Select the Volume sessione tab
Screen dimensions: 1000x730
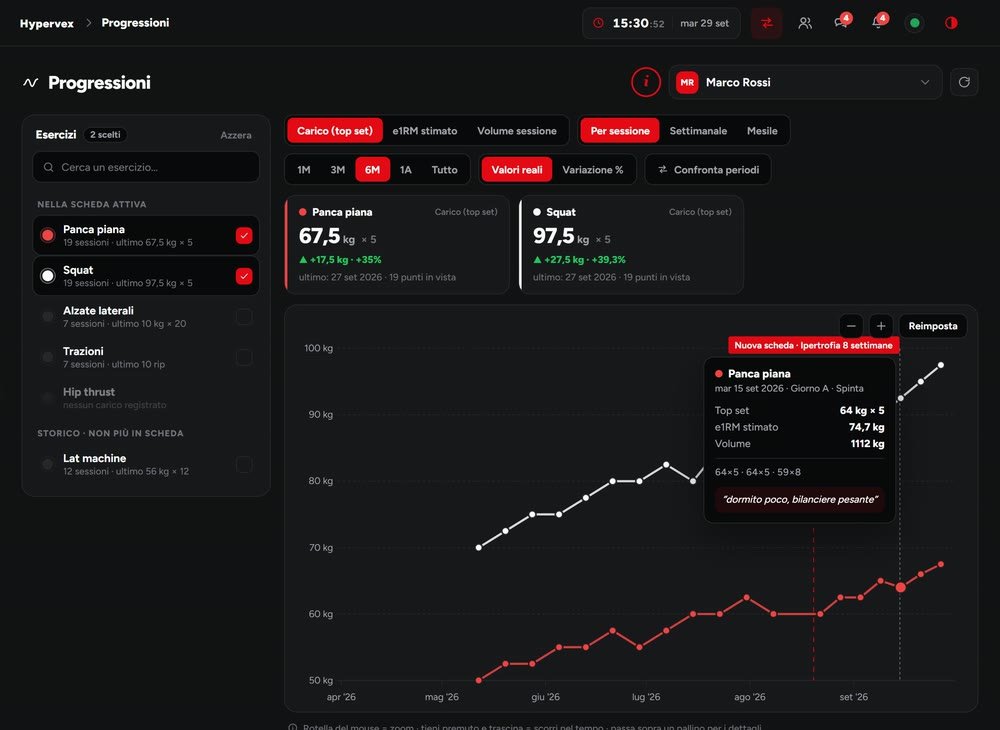click(517, 131)
